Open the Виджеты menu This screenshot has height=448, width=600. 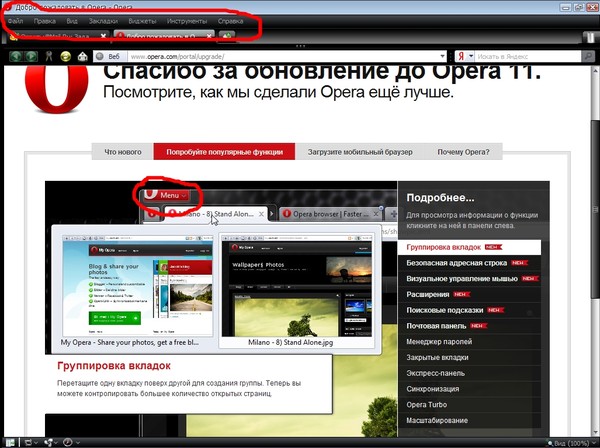[142, 21]
